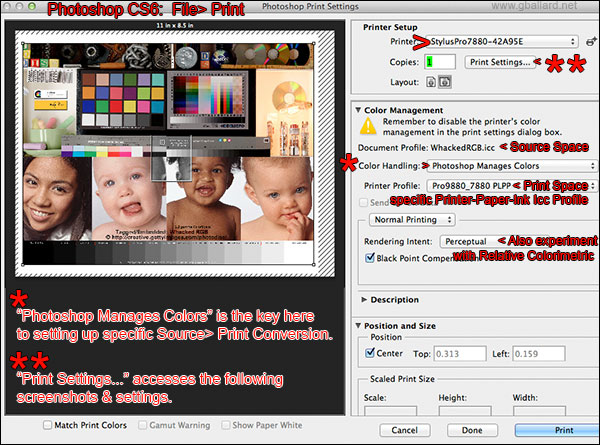The height and width of the screenshot is (445, 600).
Task: Click the Scale input field
Action: point(390,411)
